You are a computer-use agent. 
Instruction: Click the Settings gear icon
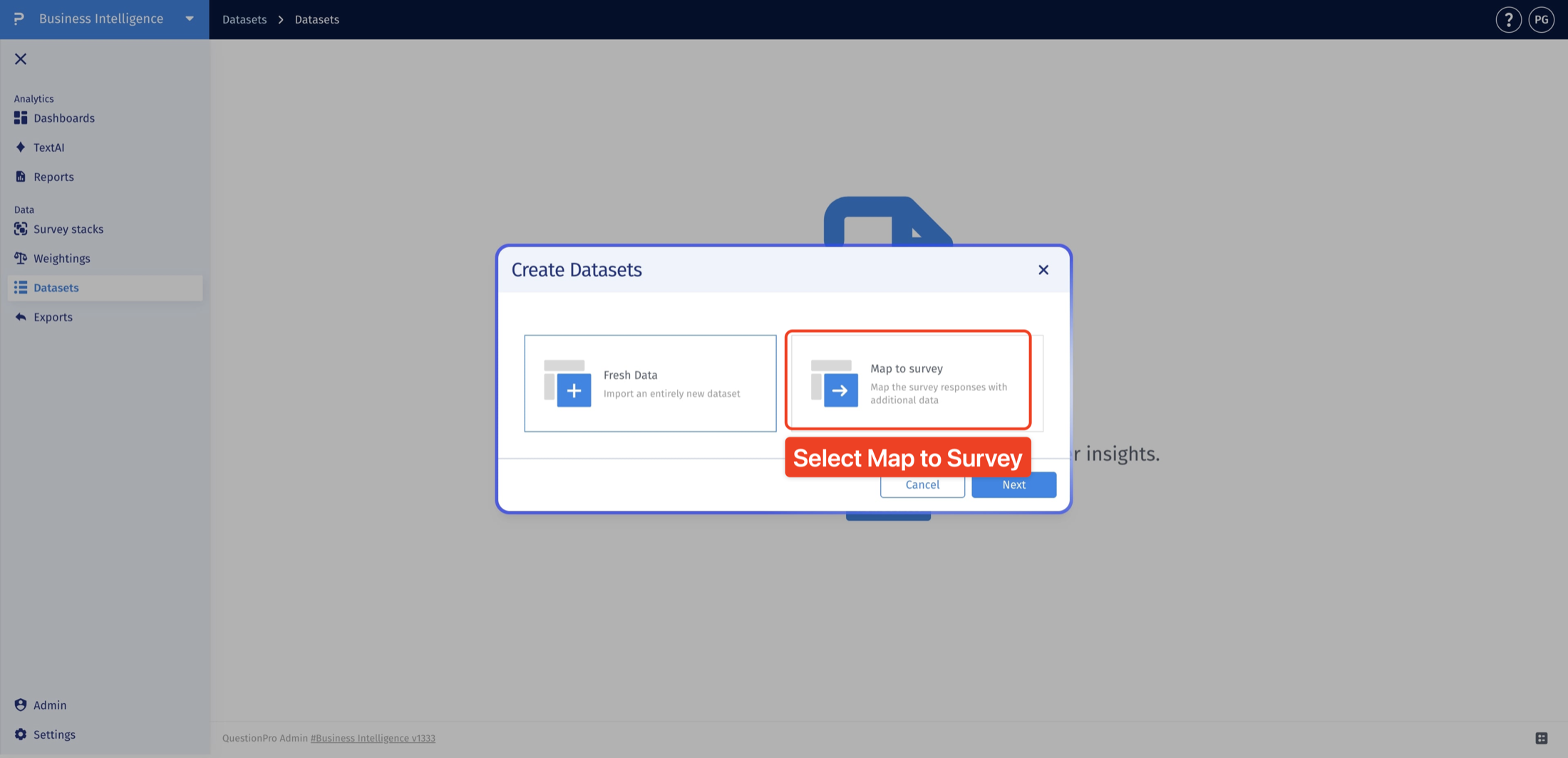[21, 734]
